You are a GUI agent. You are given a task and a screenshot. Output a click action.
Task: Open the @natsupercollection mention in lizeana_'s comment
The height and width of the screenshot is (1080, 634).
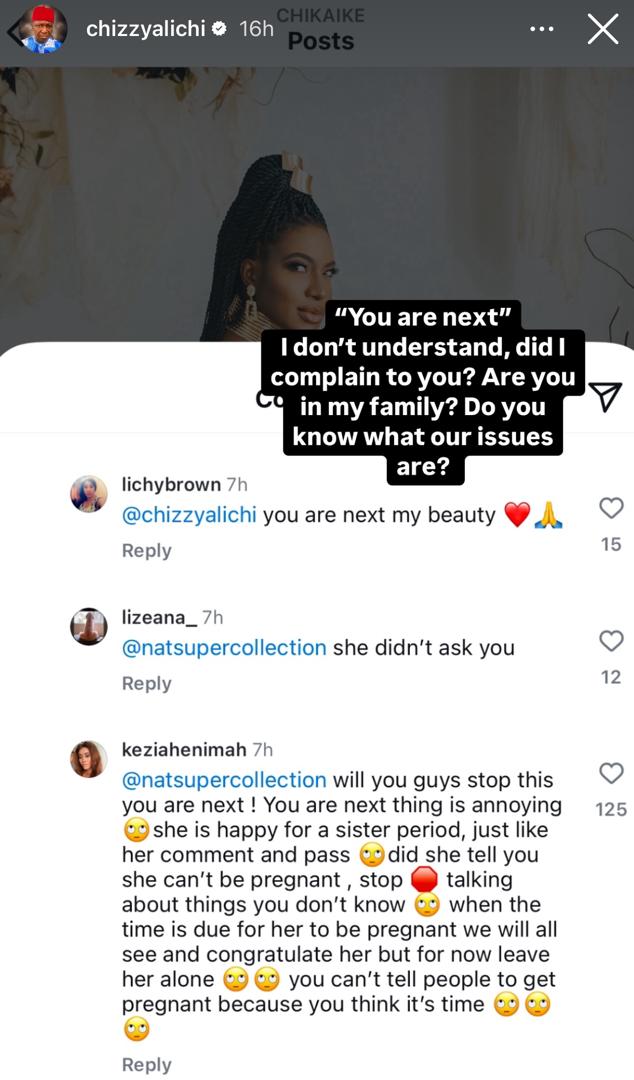click(x=223, y=648)
